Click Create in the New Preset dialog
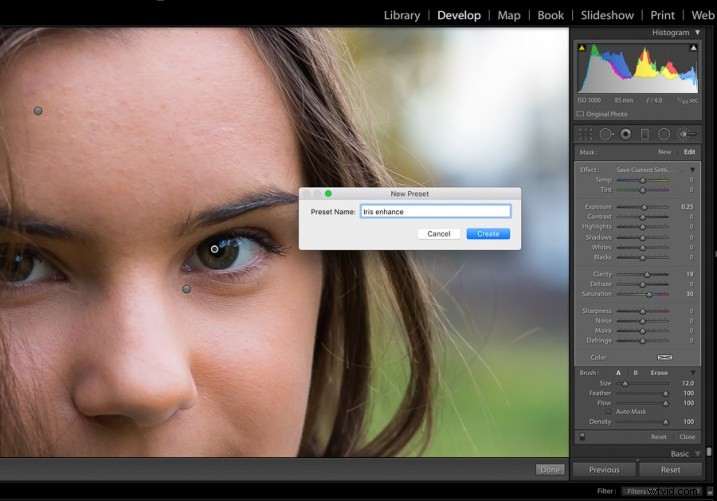The image size is (717, 501). (x=488, y=234)
